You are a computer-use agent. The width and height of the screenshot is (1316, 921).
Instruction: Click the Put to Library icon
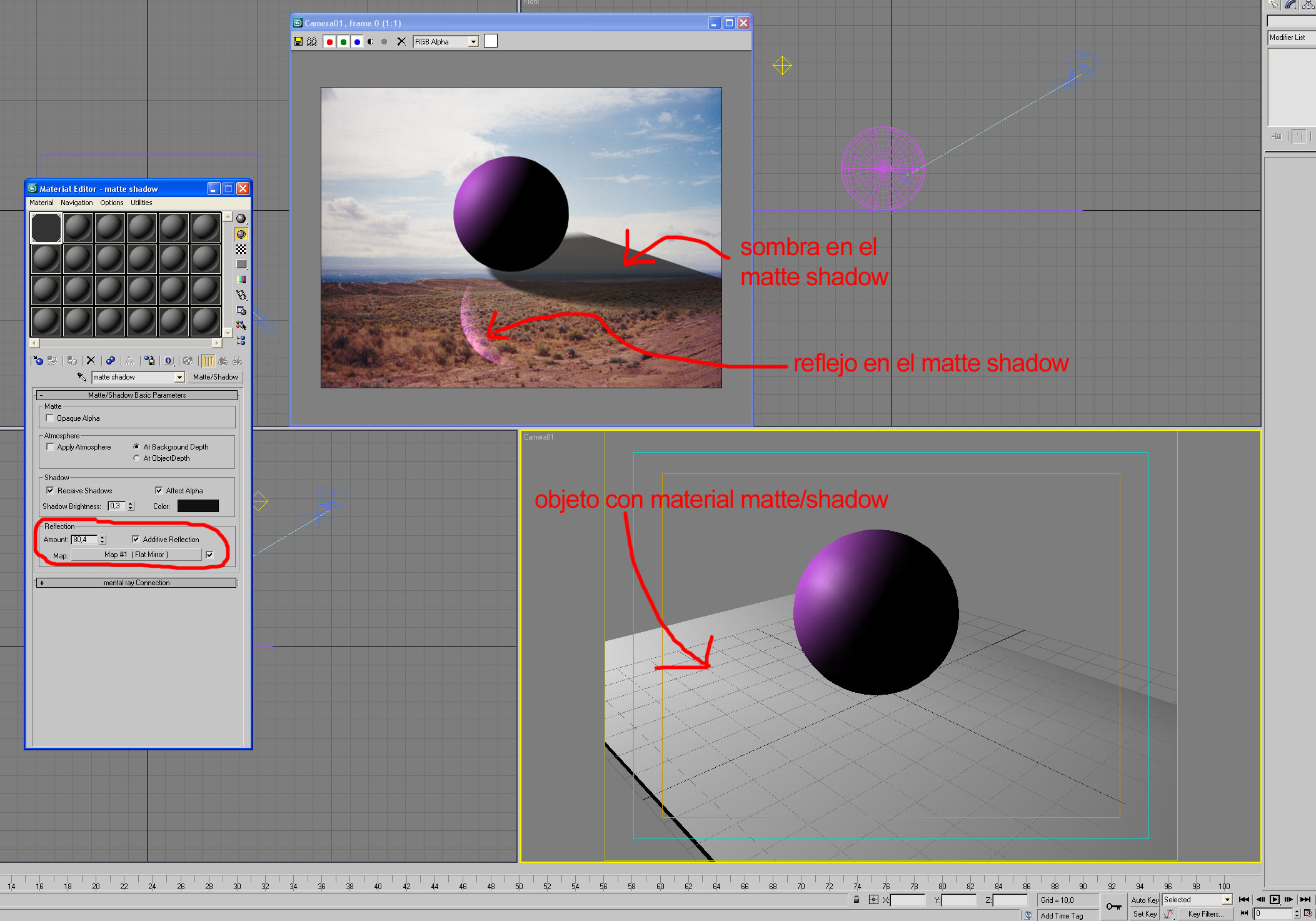tap(149, 361)
